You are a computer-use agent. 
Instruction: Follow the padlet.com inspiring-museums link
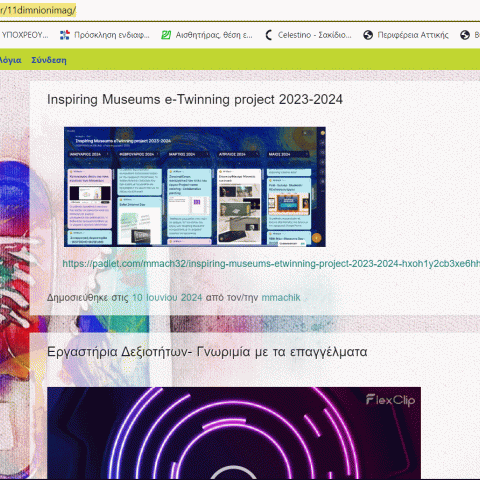(x=271, y=264)
